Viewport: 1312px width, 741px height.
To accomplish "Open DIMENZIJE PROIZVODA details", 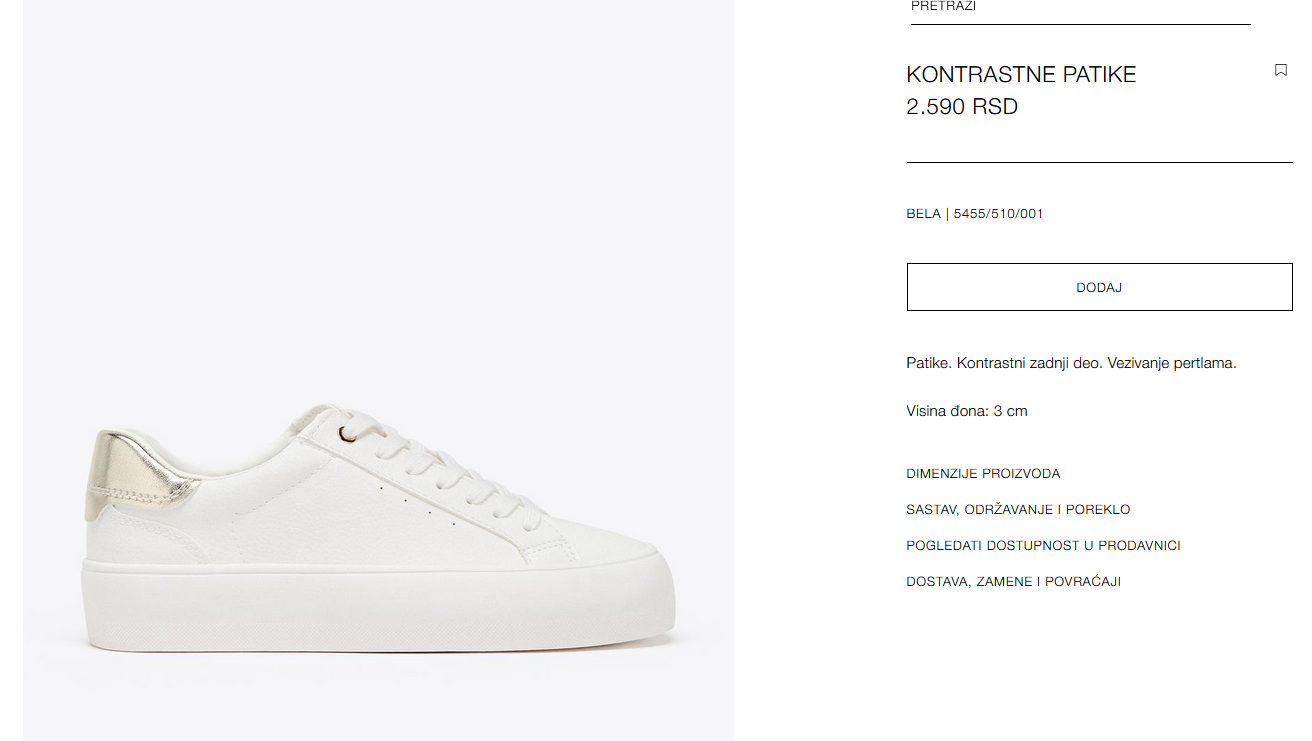I will coord(983,474).
